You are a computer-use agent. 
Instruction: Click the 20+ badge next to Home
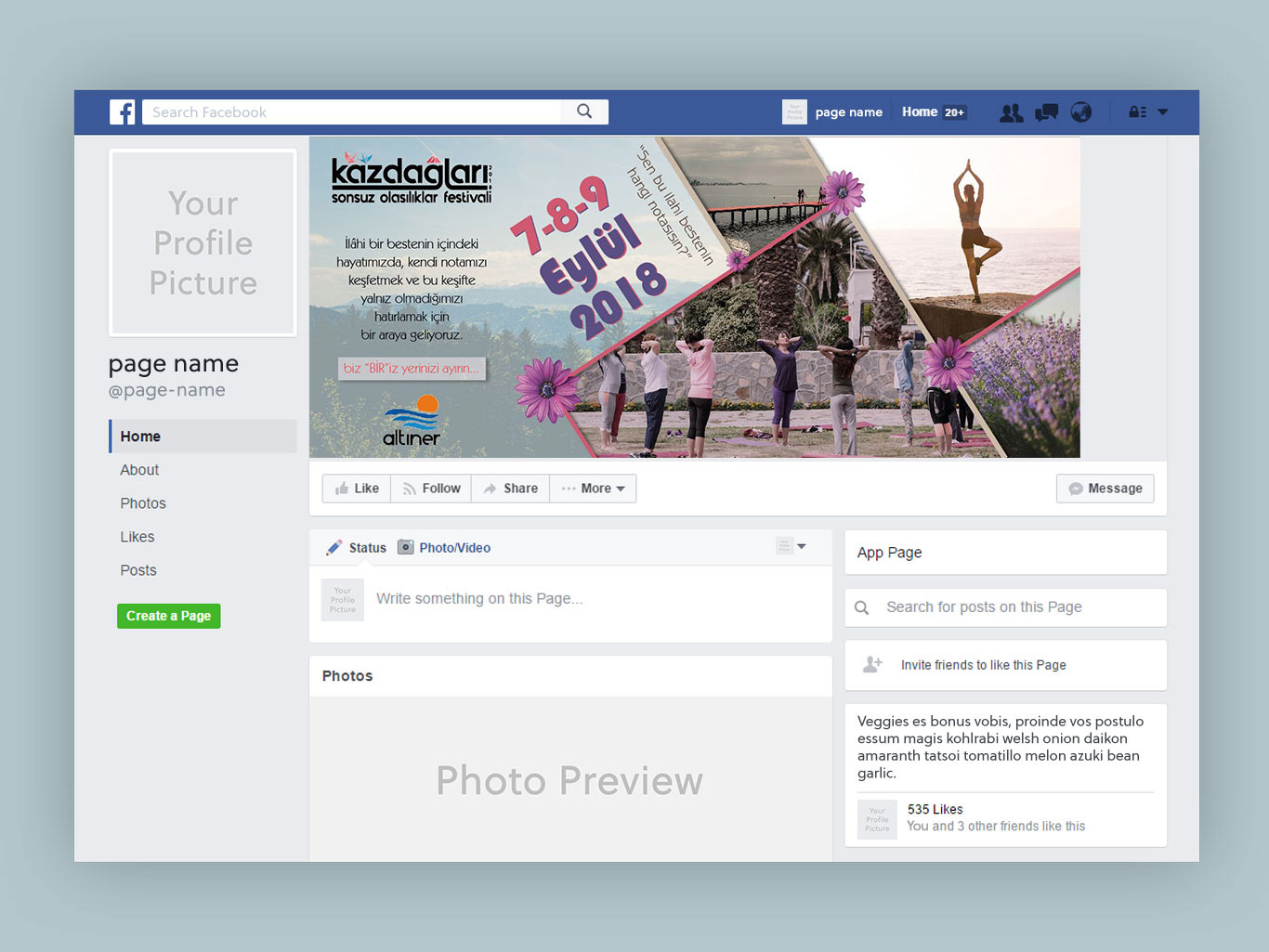[955, 112]
